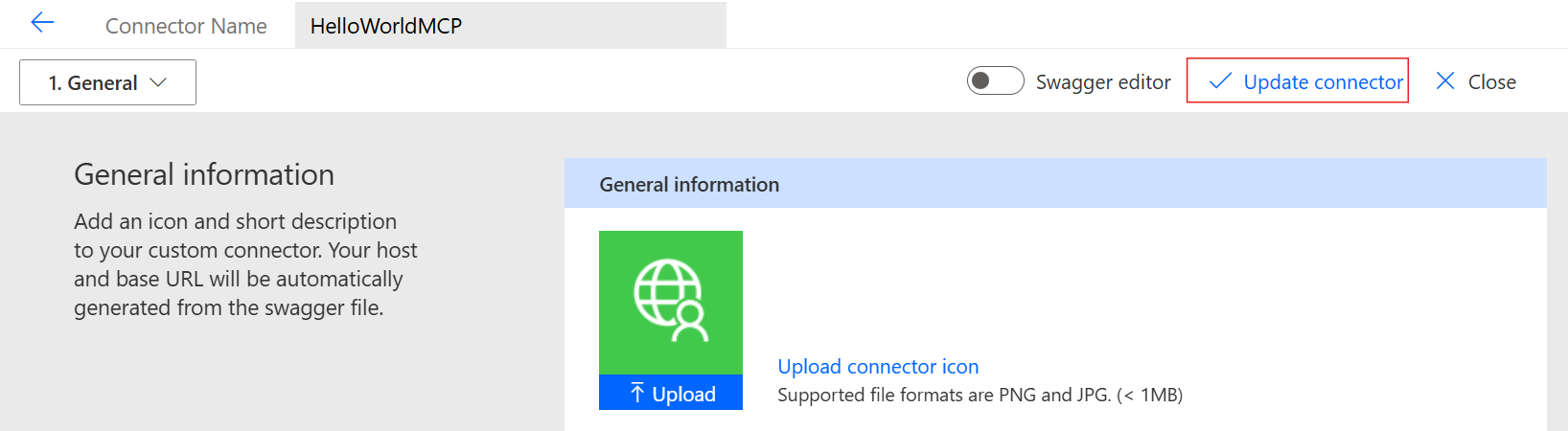
Task: Open the Upload connector icon link
Action: 878,367
